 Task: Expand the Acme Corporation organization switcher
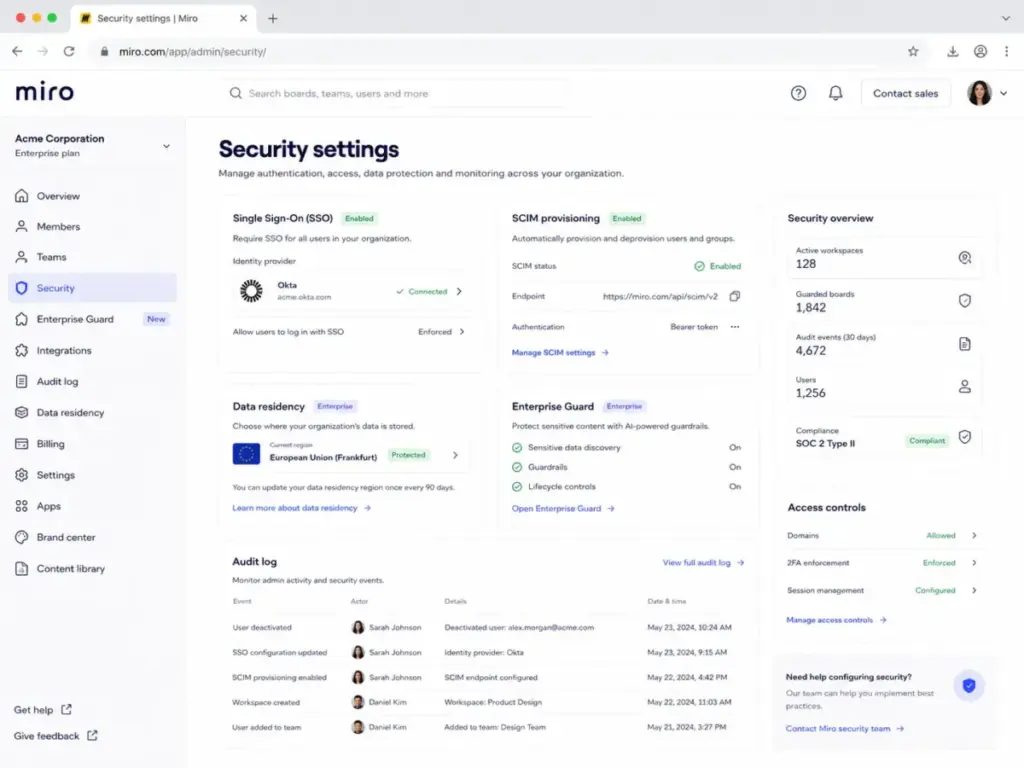point(167,146)
